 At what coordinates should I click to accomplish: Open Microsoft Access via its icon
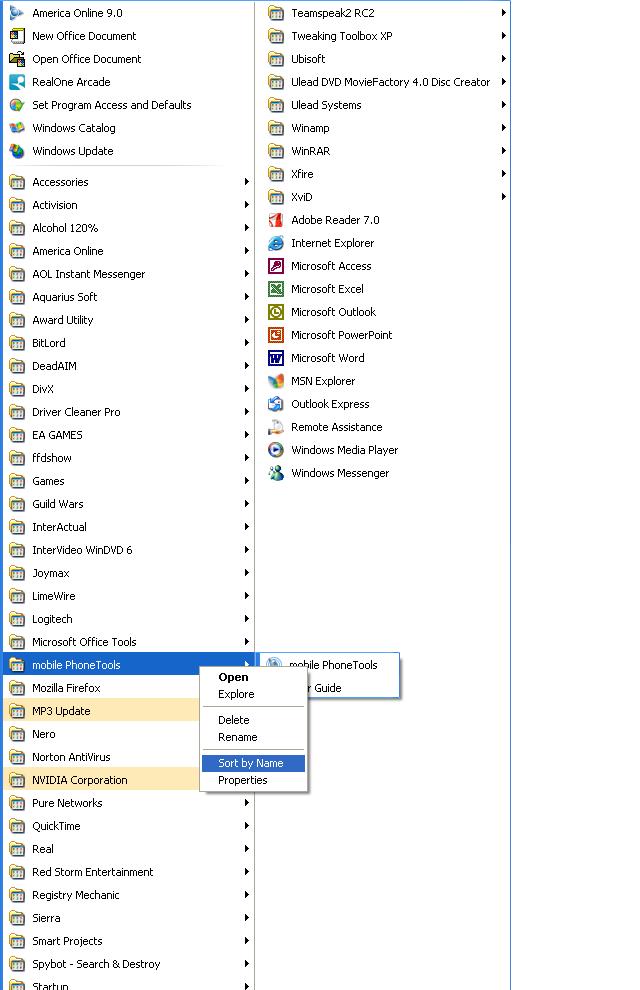[x=276, y=266]
